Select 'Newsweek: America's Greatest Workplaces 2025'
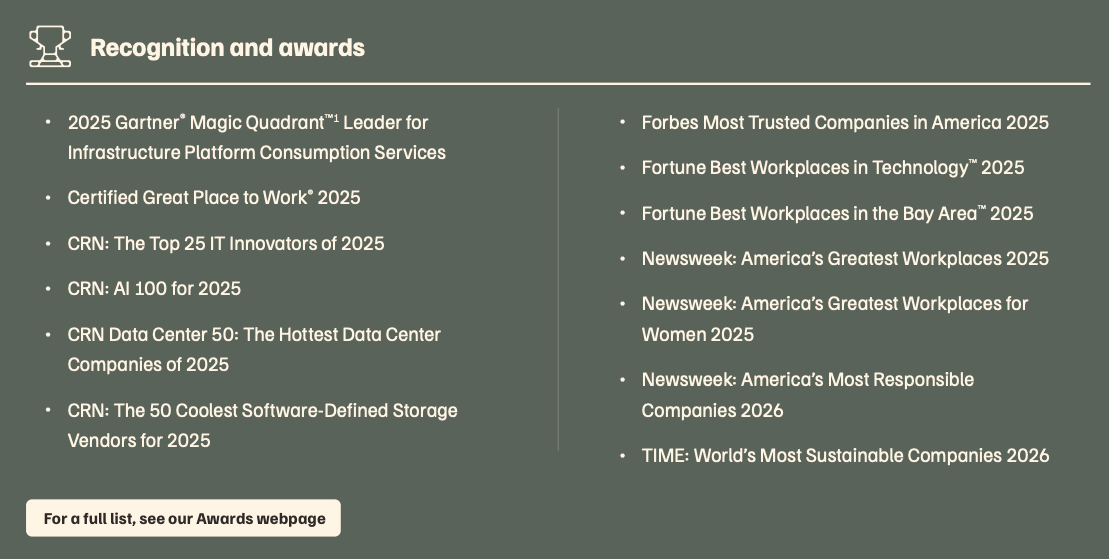The image size is (1109, 559). 845,258
